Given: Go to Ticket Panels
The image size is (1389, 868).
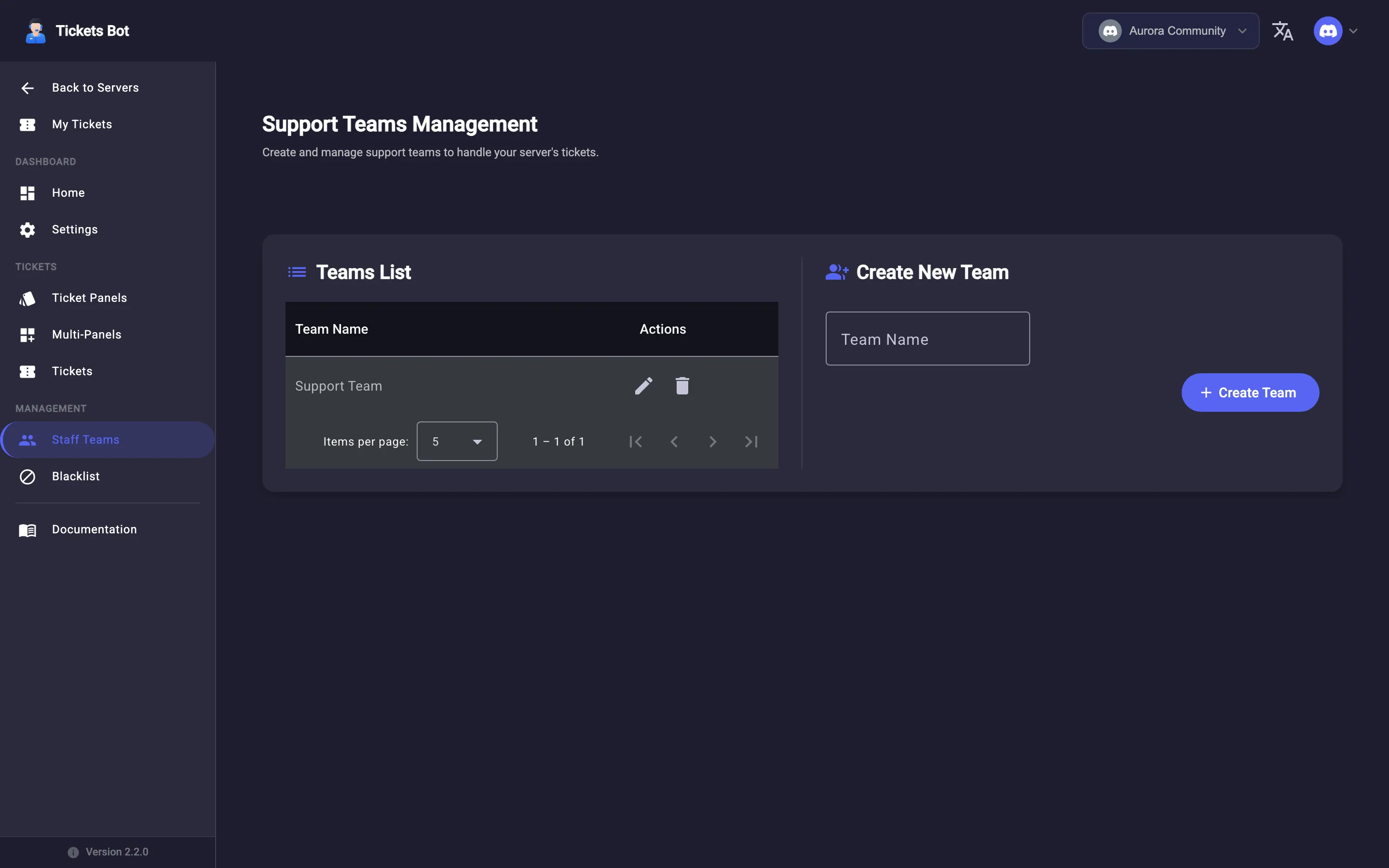Looking at the screenshot, I should click(x=108, y=298).
